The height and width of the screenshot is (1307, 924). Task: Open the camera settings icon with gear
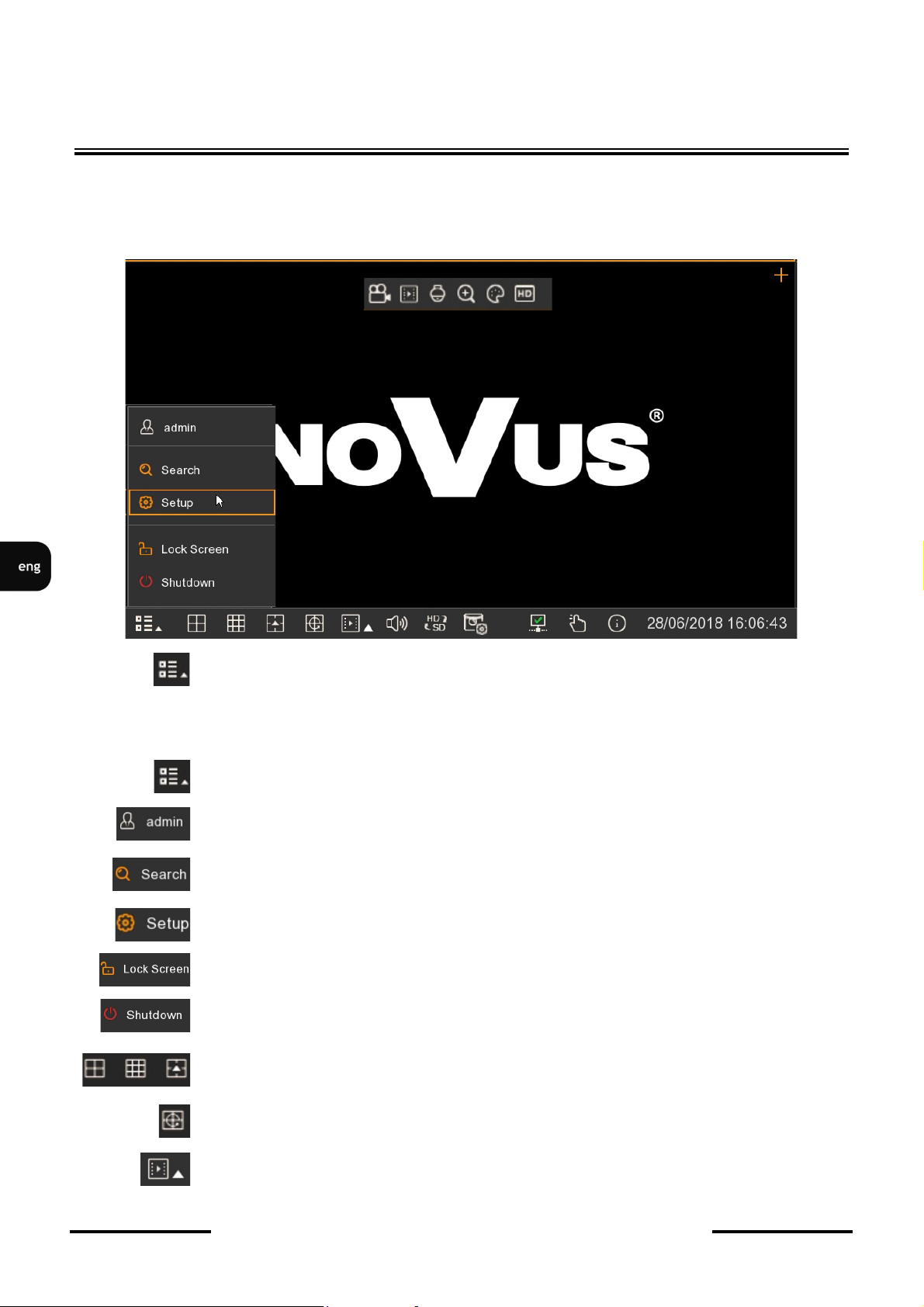click(x=476, y=623)
